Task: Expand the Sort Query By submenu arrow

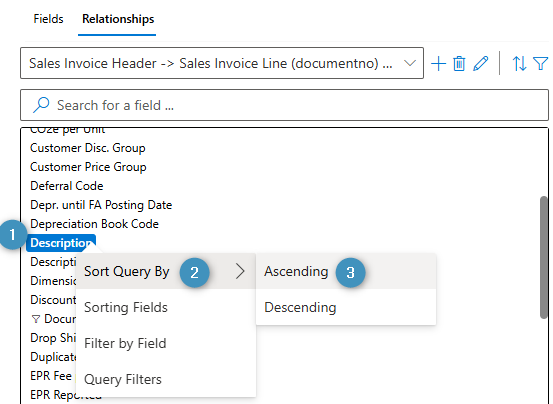Action: click(x=240, y=271)
